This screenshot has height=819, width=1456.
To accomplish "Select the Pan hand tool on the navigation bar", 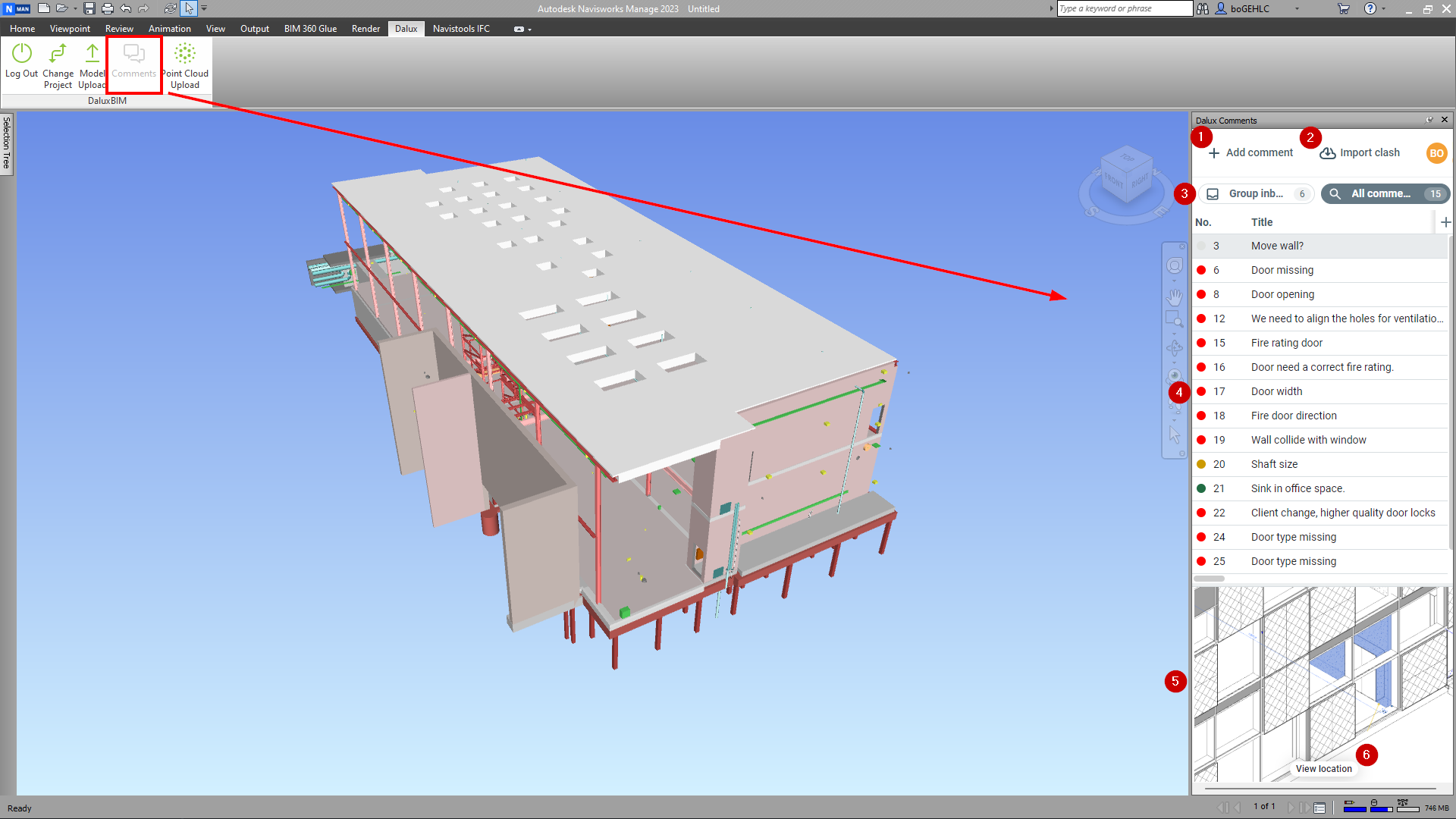I will (x=1174, y=297).
